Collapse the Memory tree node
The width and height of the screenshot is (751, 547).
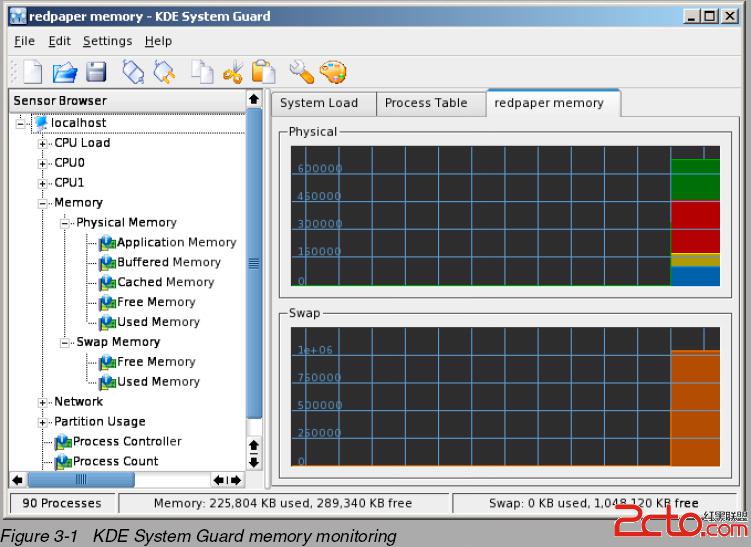[43, 204]
